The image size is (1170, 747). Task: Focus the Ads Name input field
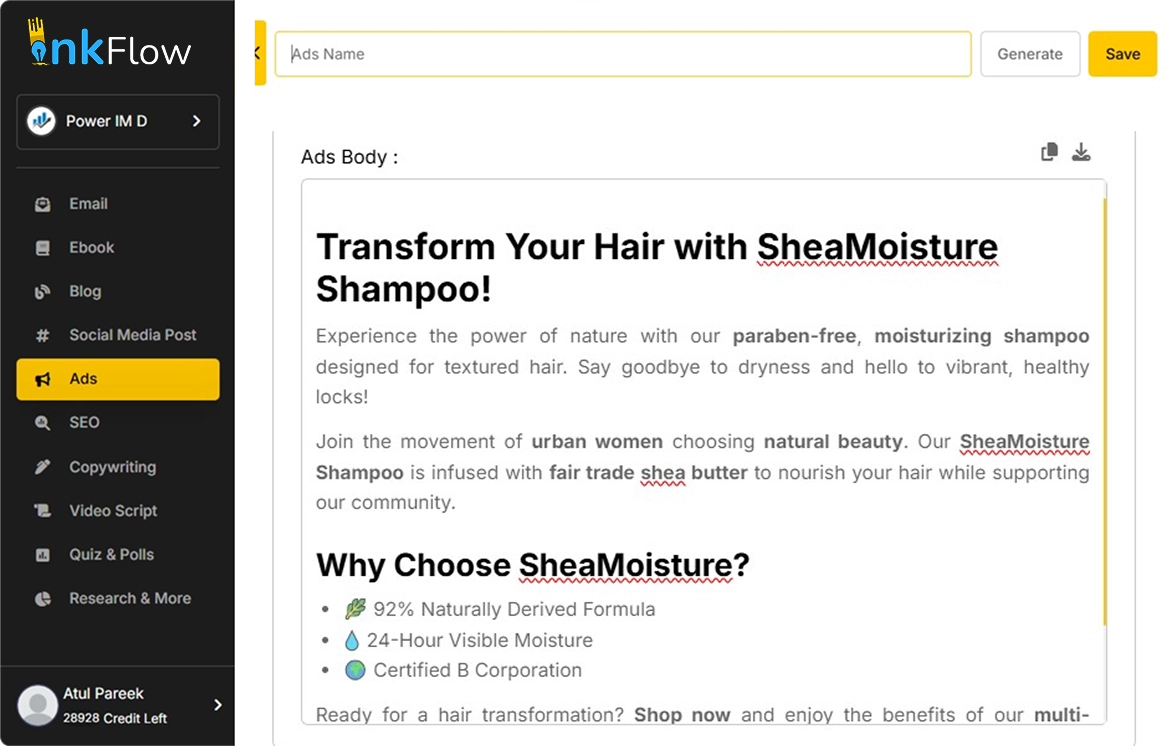pyautogui.click(x=622, y=54)
